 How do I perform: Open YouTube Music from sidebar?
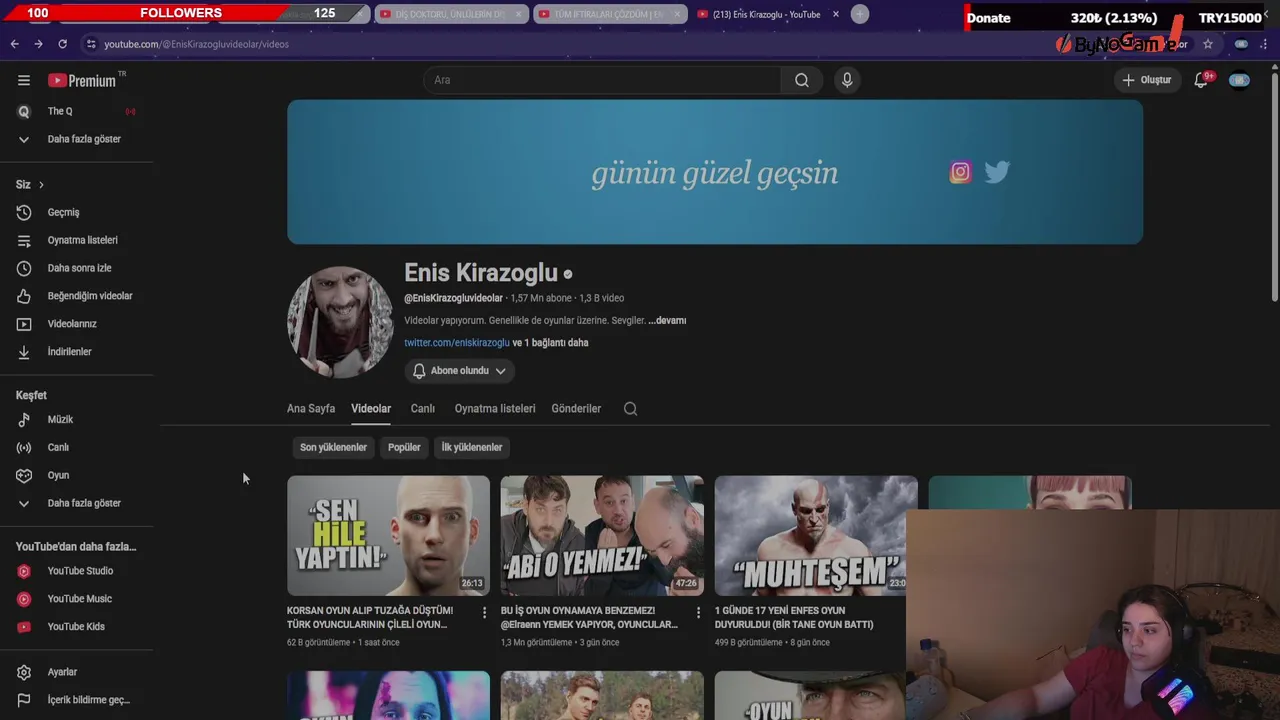pos(77,599)
